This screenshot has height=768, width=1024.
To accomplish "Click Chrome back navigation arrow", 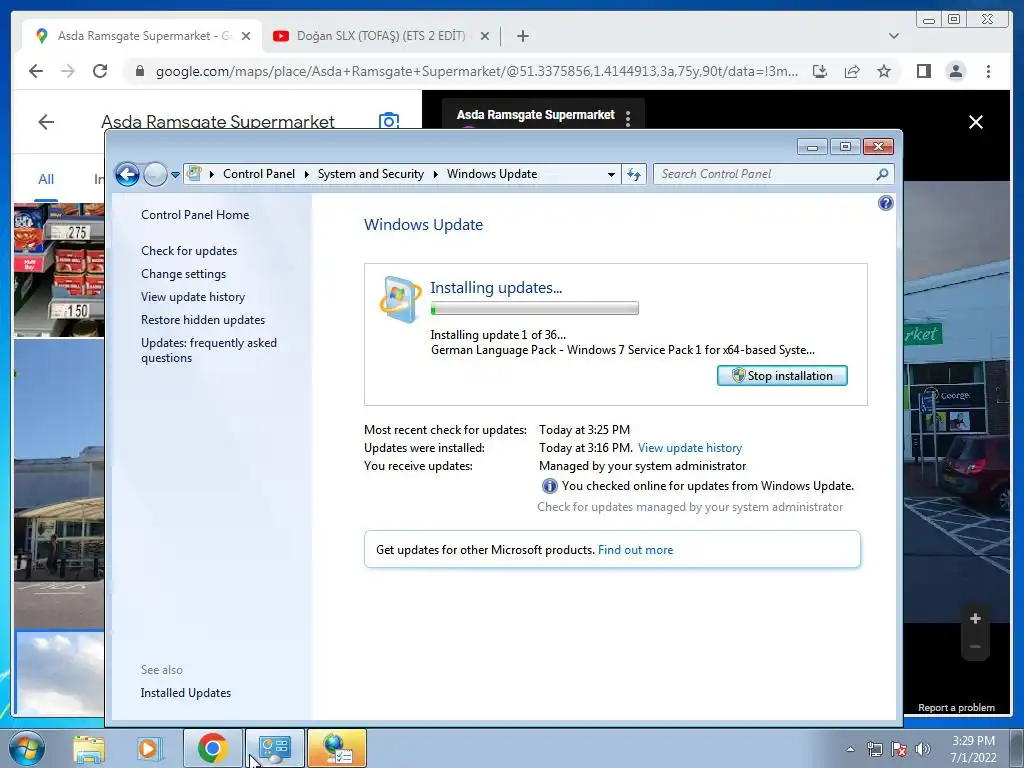I will click(x=36, y=71).
